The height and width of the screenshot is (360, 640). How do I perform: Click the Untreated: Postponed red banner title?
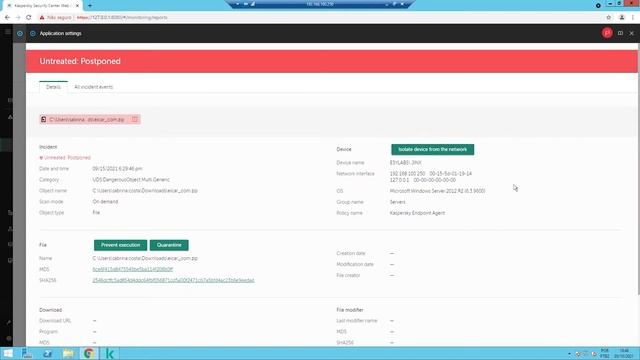(x=80, y=61)
